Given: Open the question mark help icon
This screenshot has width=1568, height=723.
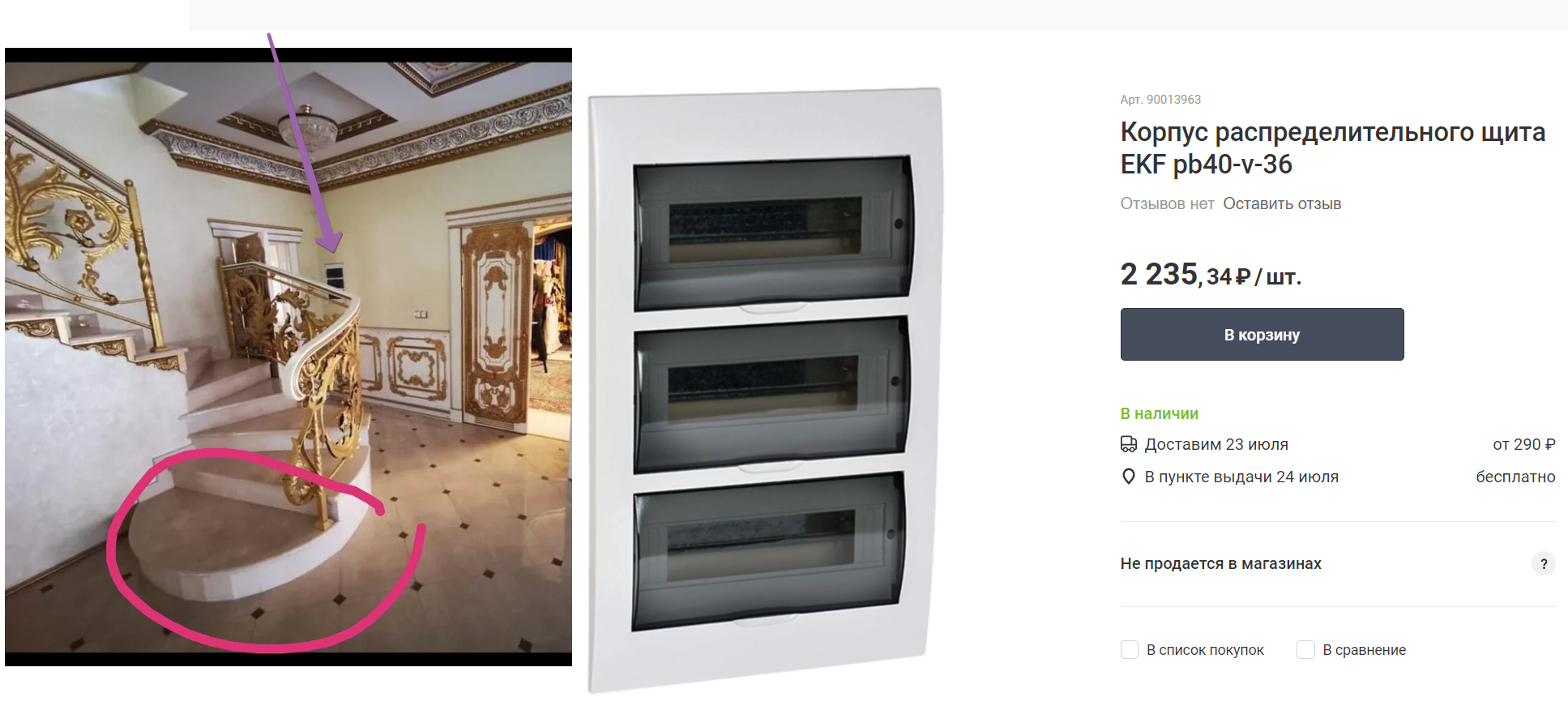Looking at the screenshot, I should click(1543, 563).
